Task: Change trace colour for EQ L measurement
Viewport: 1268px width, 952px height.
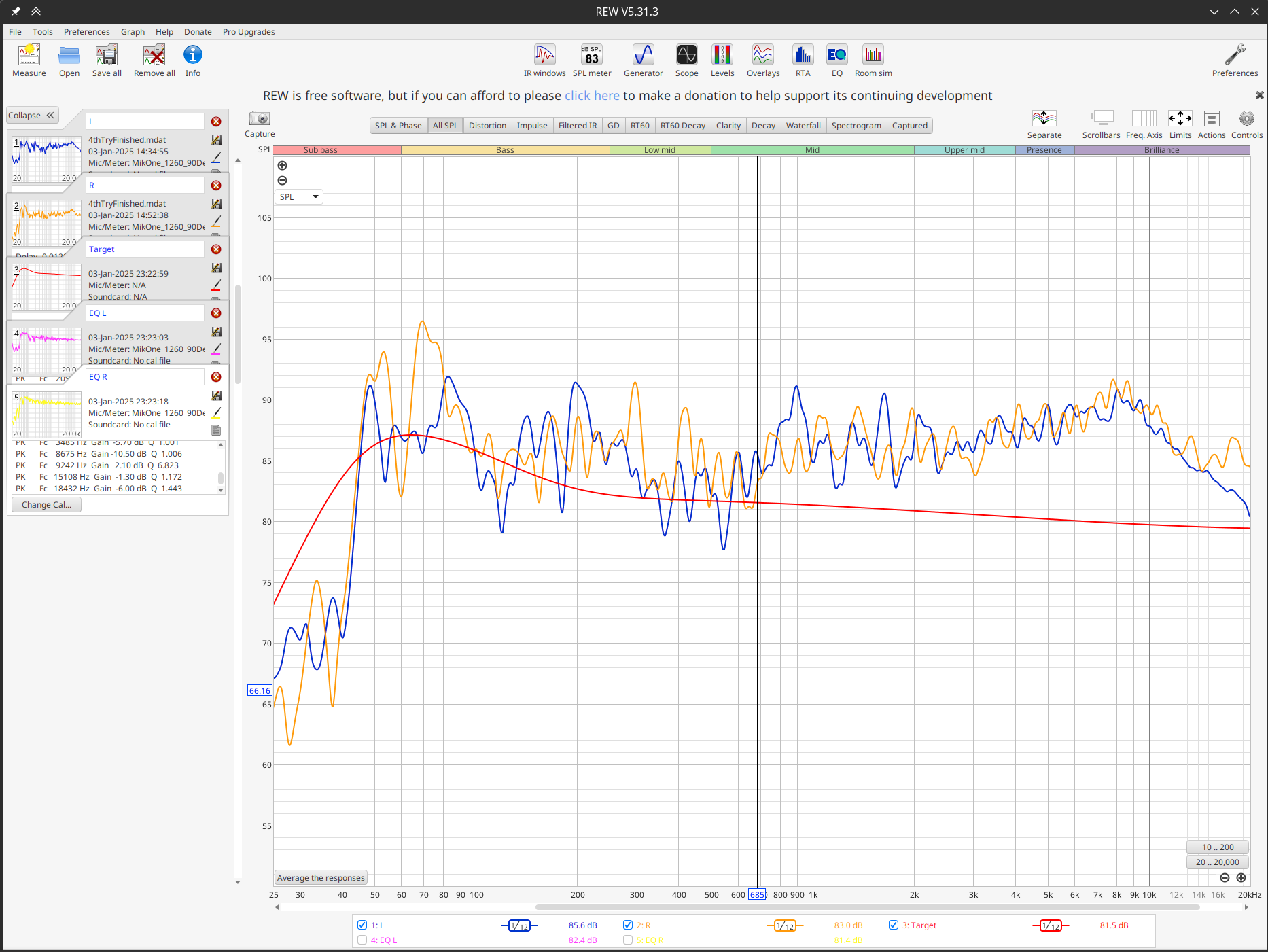Action: click(216, 349)
